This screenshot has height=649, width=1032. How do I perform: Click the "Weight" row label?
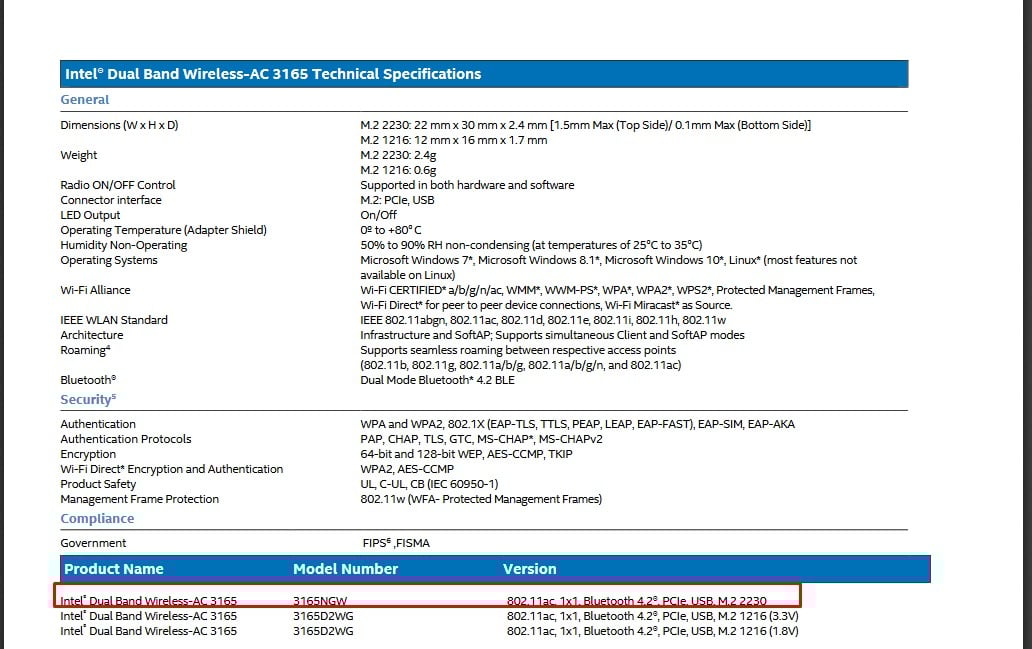(78, 155)
